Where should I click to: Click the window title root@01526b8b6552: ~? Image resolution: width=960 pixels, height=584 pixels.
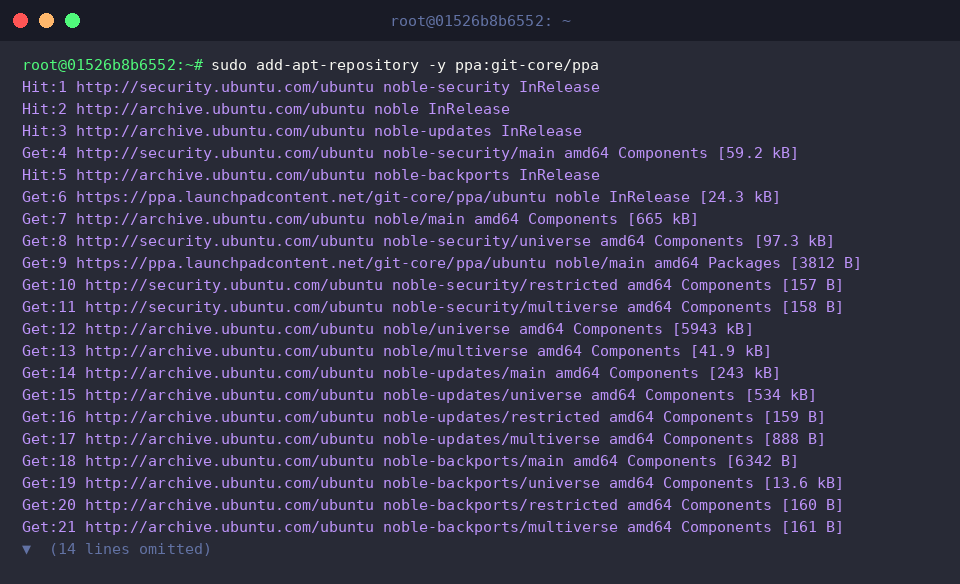(x=481, y=21)
